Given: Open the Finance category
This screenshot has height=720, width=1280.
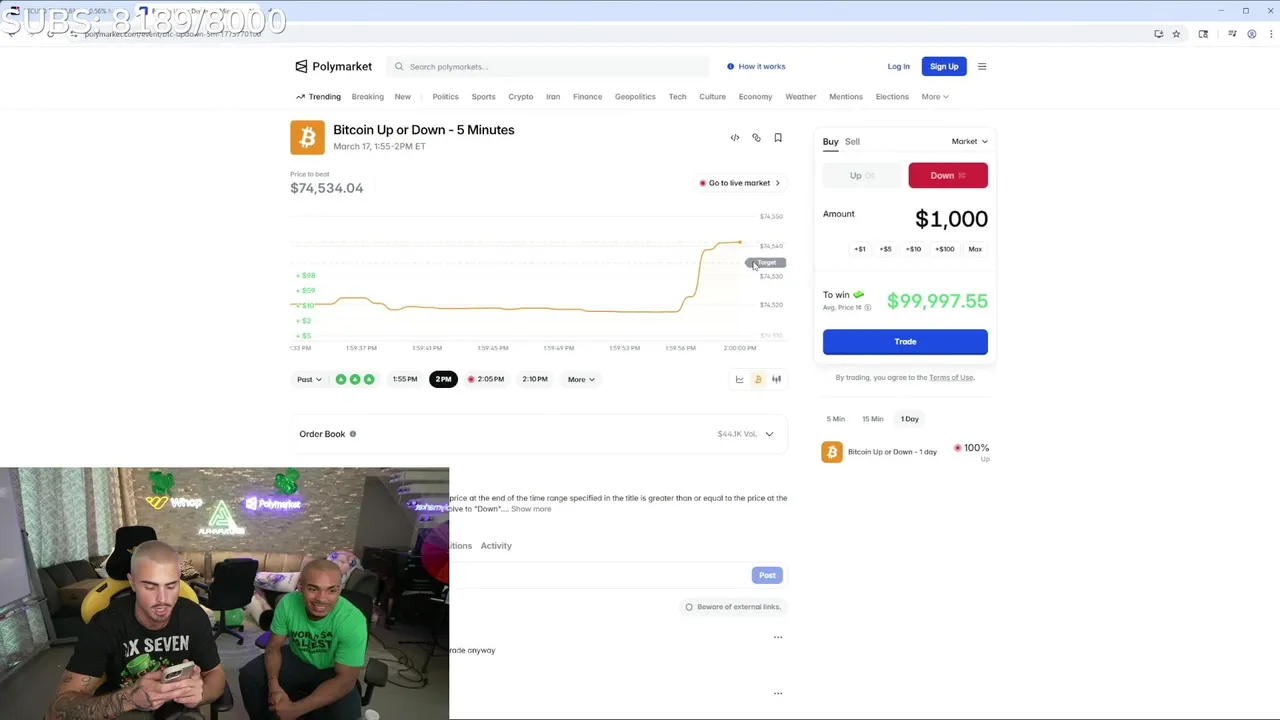Looking at the screenshot, I should click(x=587, y=97).
